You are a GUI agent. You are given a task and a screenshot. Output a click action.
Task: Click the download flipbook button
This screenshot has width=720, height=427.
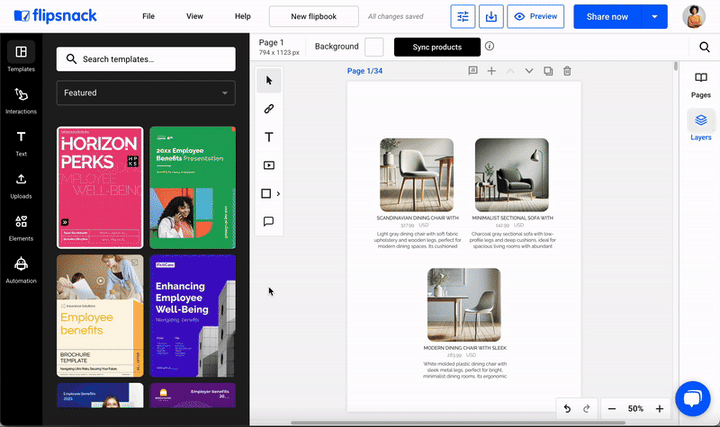point(491,17)
